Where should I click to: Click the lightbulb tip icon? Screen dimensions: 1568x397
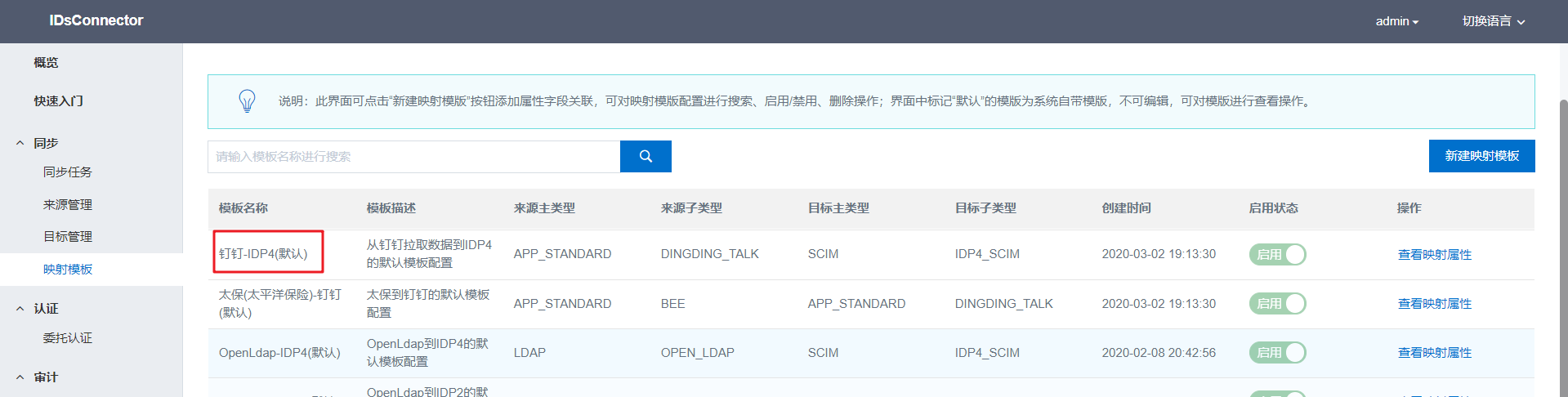tap(247, 101)
